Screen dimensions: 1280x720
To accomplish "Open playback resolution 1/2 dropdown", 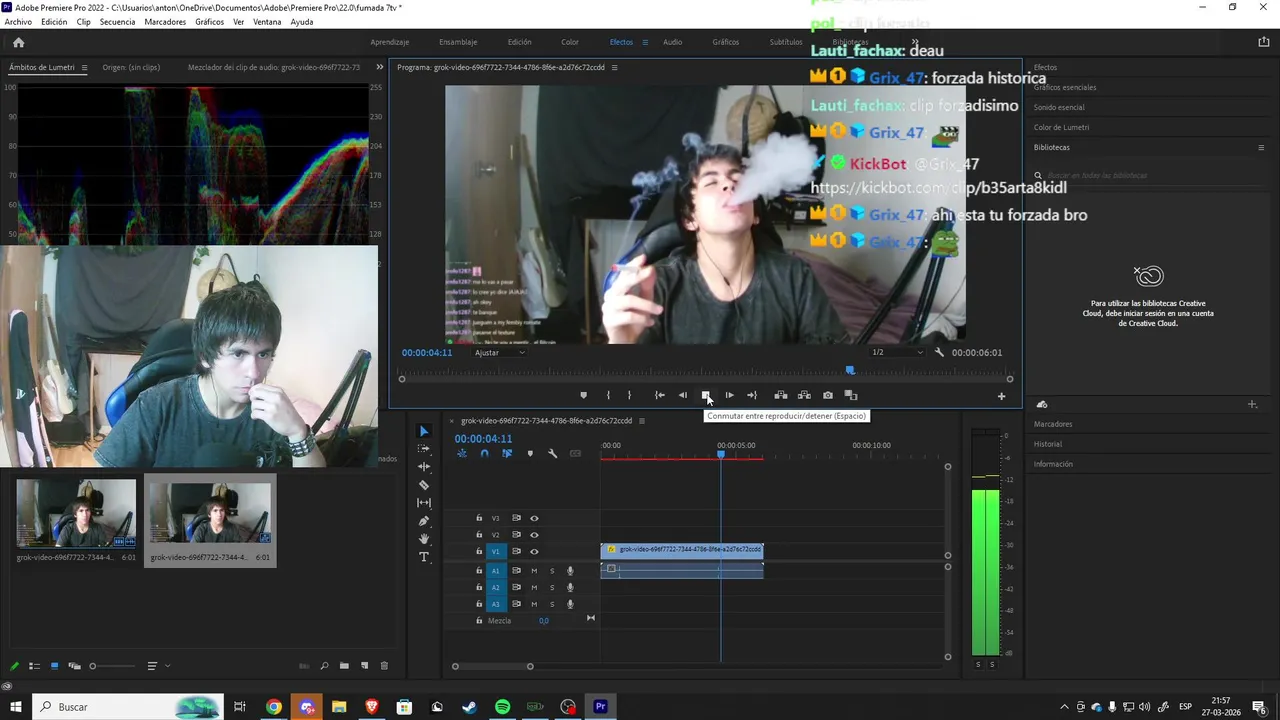I will point(897,352).
